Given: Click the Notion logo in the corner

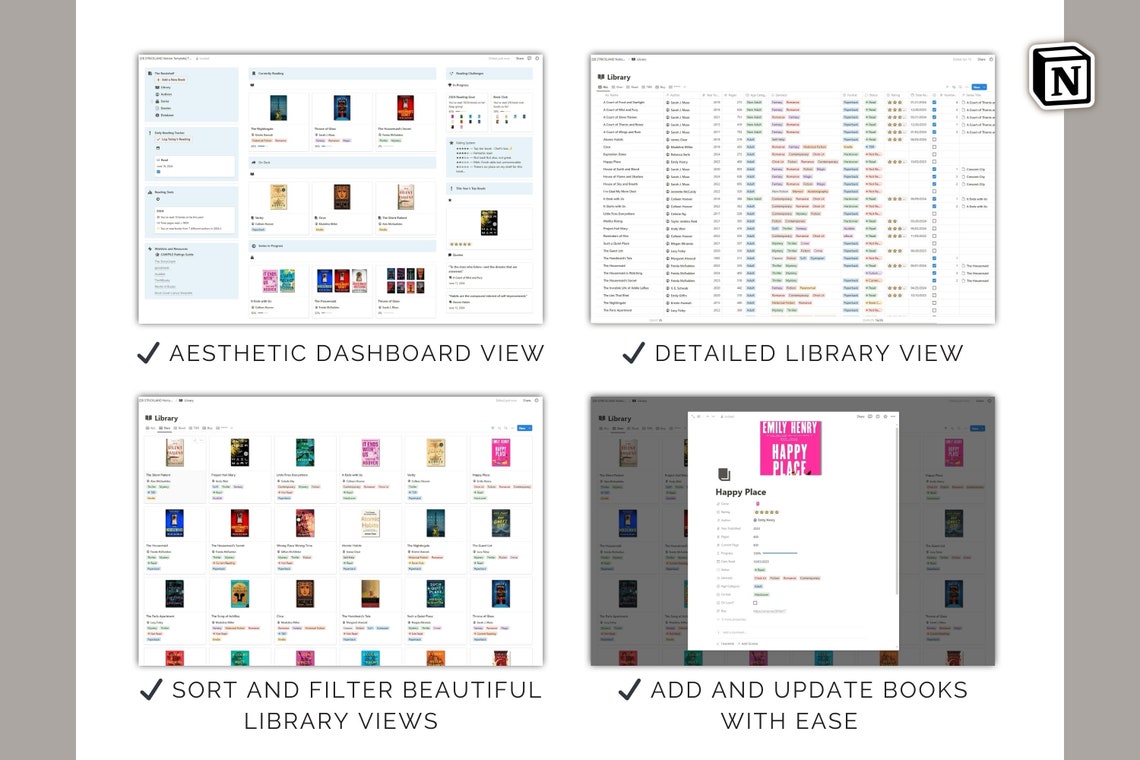Looking at the screenshot, I should pos(1062,75).
